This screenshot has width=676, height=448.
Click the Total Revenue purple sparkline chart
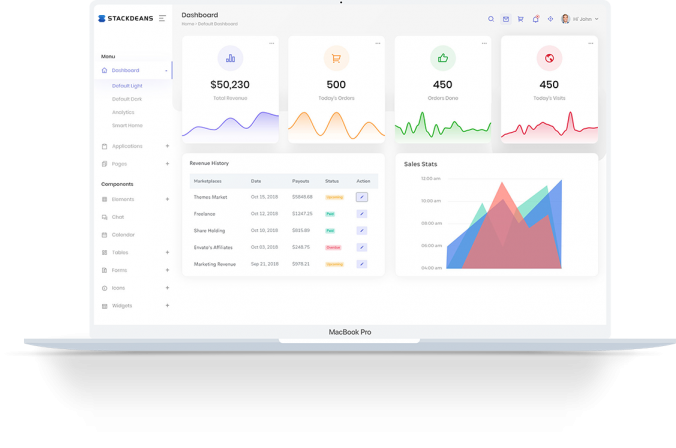coord(230,126)
